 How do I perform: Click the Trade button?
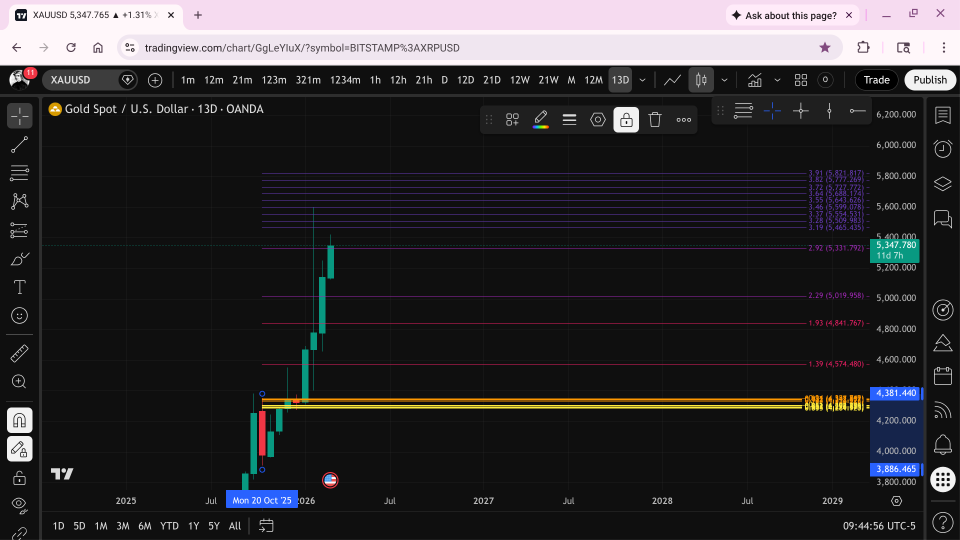[x=876, y=80]
